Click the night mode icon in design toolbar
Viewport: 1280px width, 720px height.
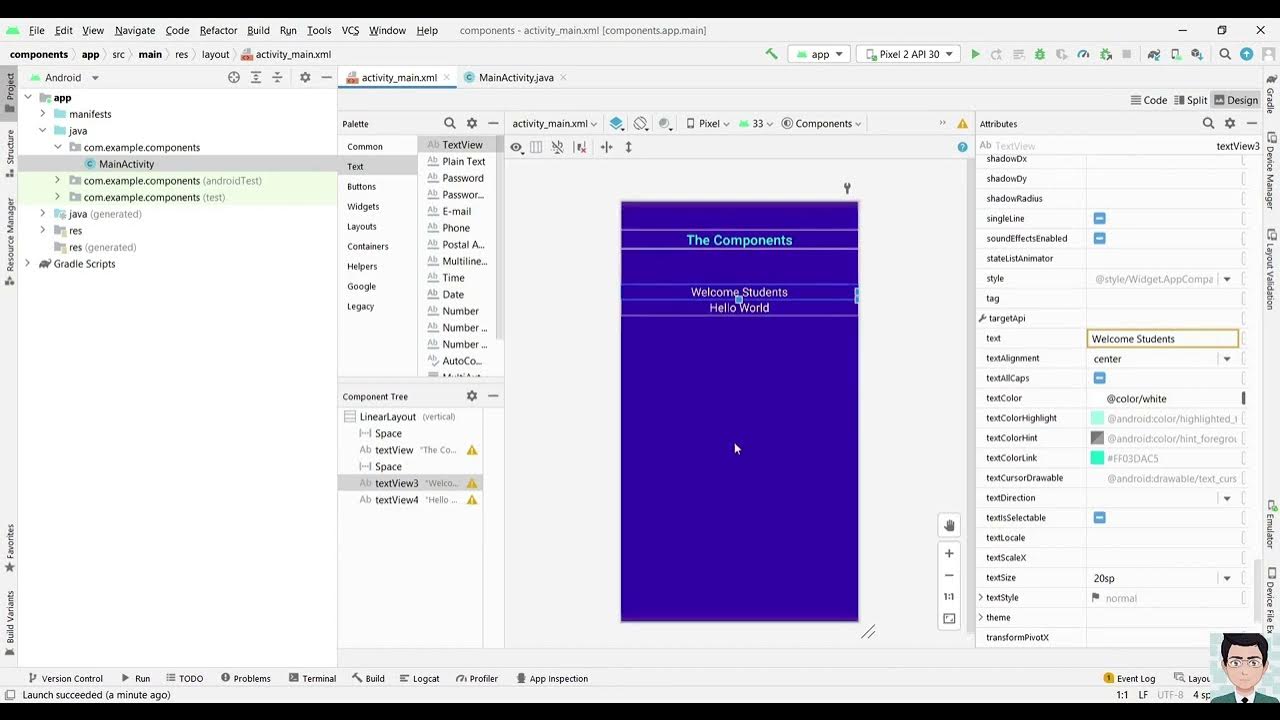tap(665, 123)
